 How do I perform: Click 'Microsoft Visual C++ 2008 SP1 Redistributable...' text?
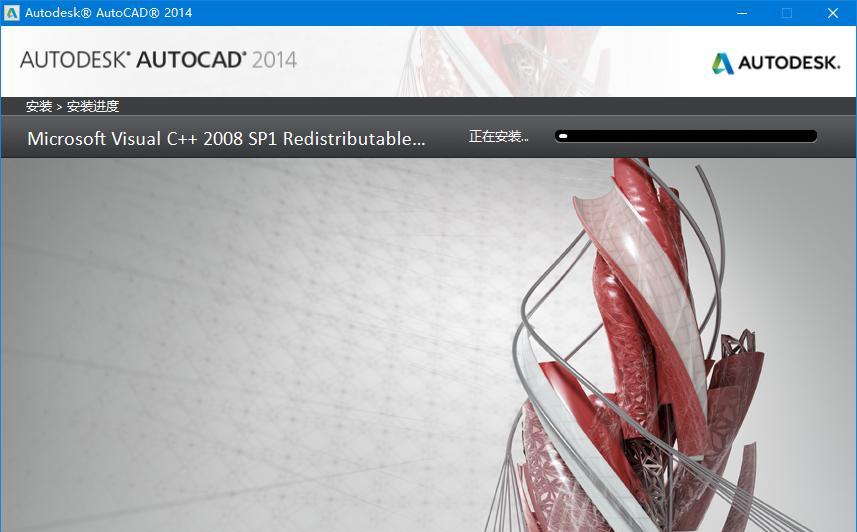(226, 139)
